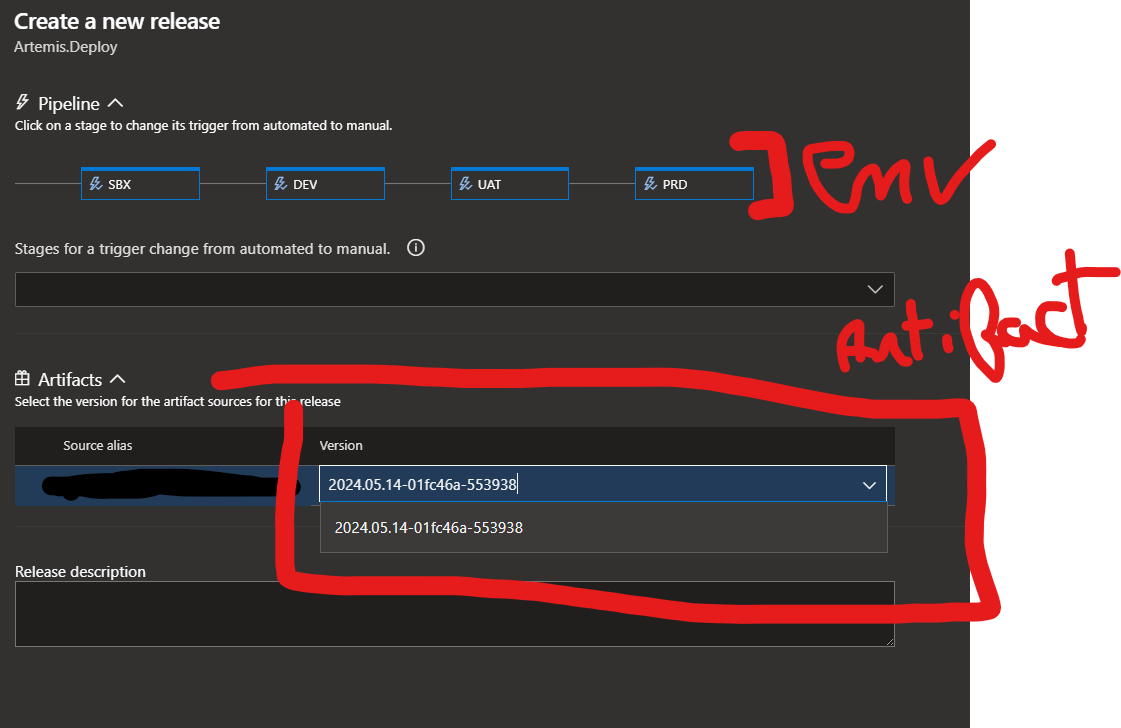Viewport: 1121px width, 728px height.
Task: Click into the Release description text area
Action: (x=455, y=614)
